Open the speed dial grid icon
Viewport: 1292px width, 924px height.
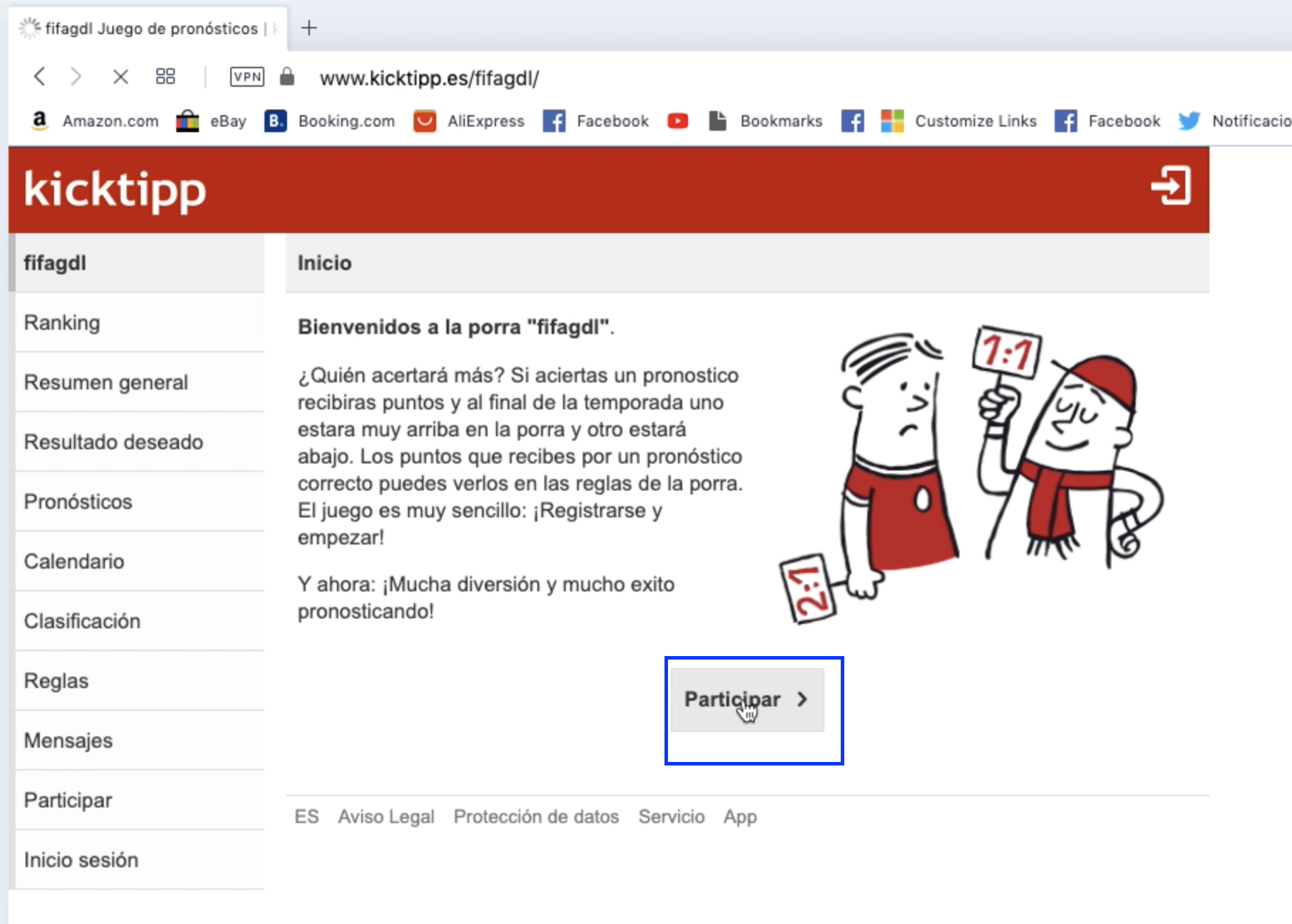click(x=166, y=77)
